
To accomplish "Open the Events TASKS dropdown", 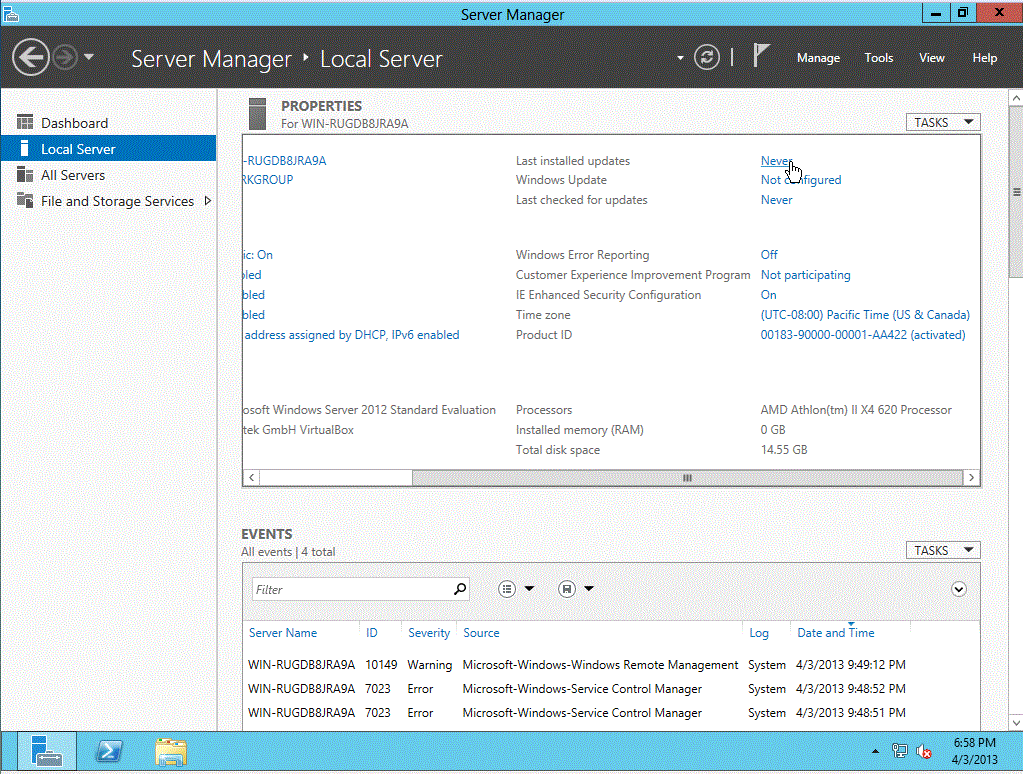I will 942,550.
